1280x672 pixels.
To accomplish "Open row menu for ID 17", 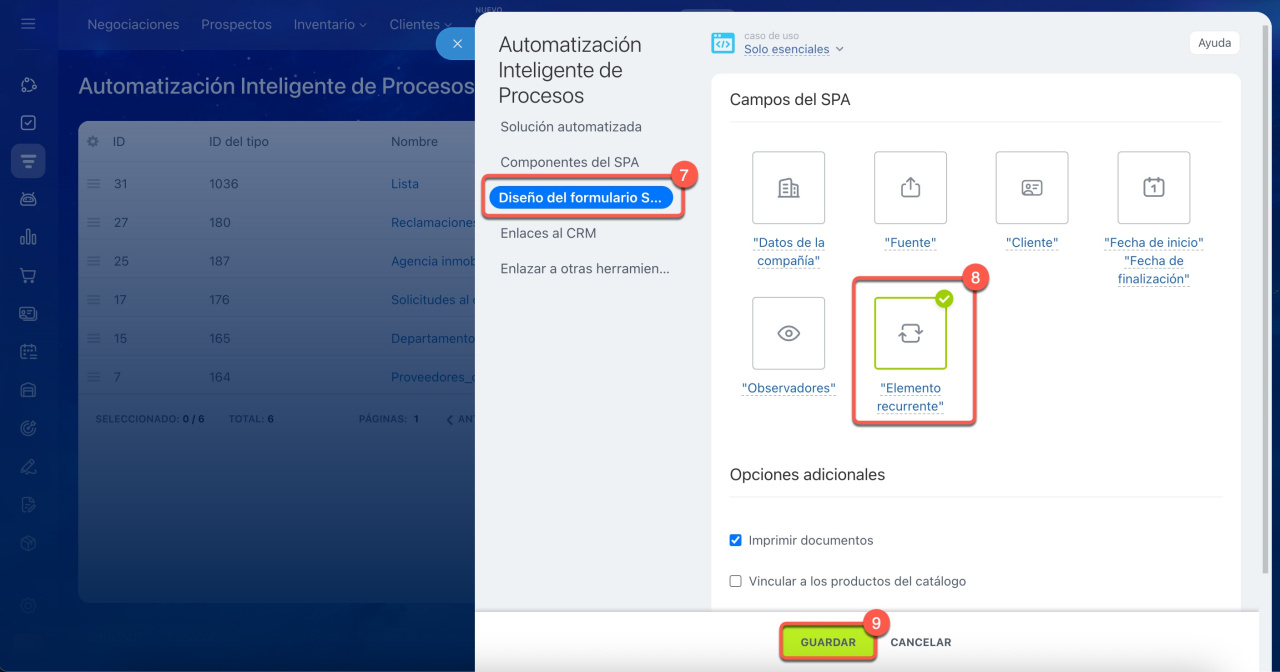I will coord(94,300).
